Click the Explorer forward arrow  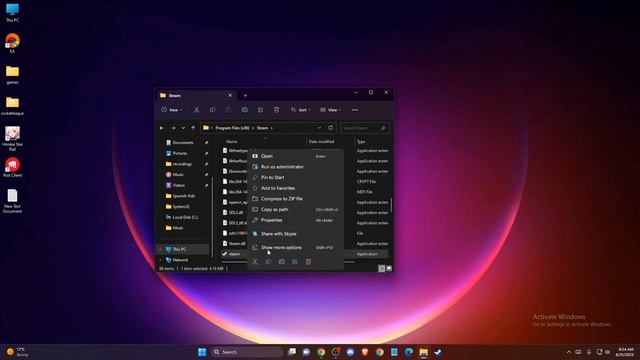point(173,128)
